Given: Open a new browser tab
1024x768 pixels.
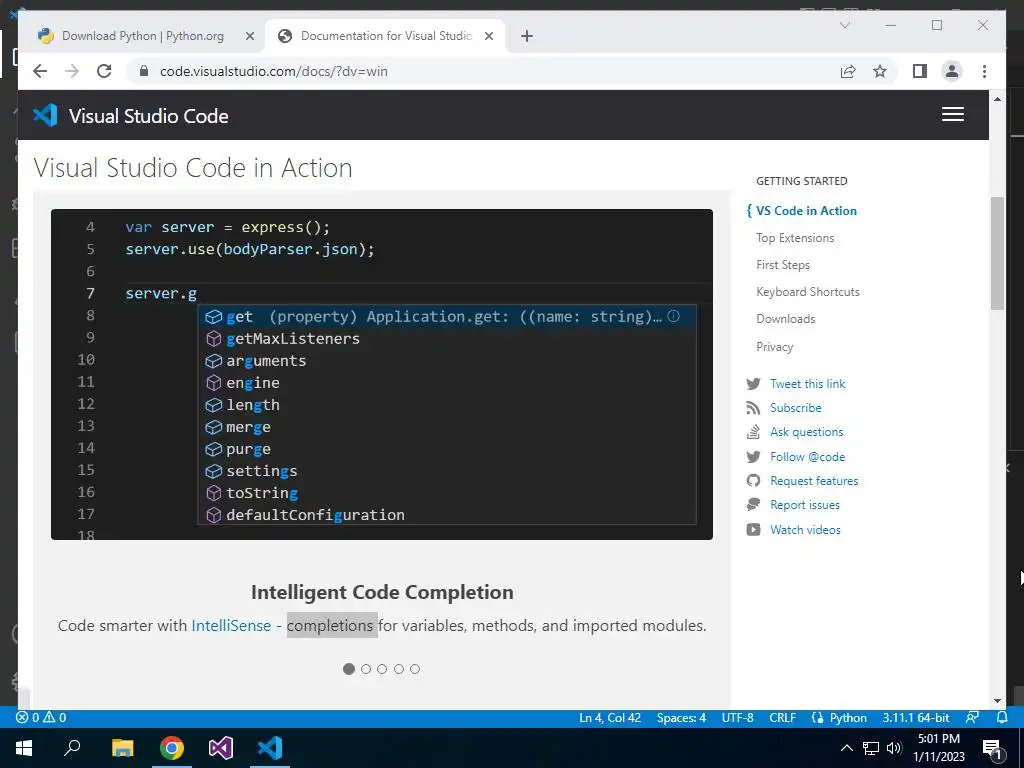Looking at the screenshot, I should 526,36.
